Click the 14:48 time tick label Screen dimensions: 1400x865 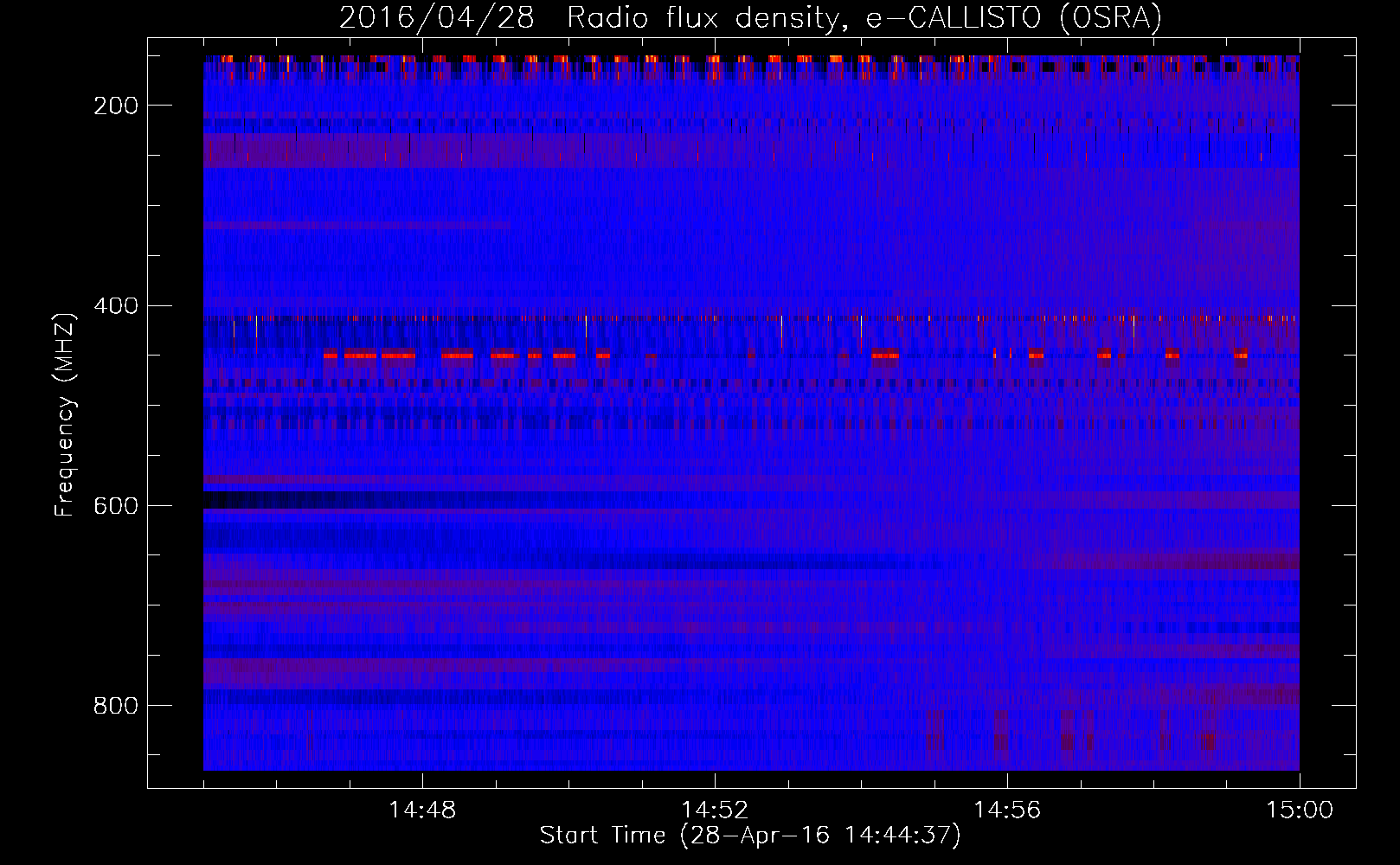pyautogui.click(x=422, y=810)
